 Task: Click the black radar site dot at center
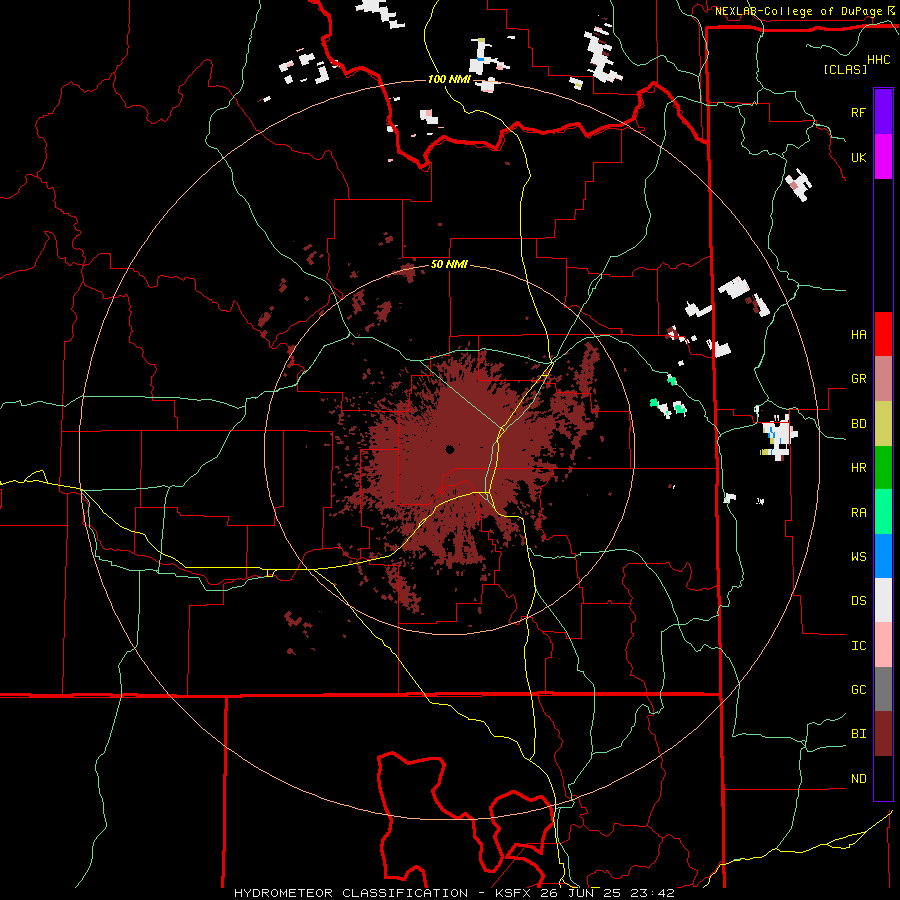449,449
